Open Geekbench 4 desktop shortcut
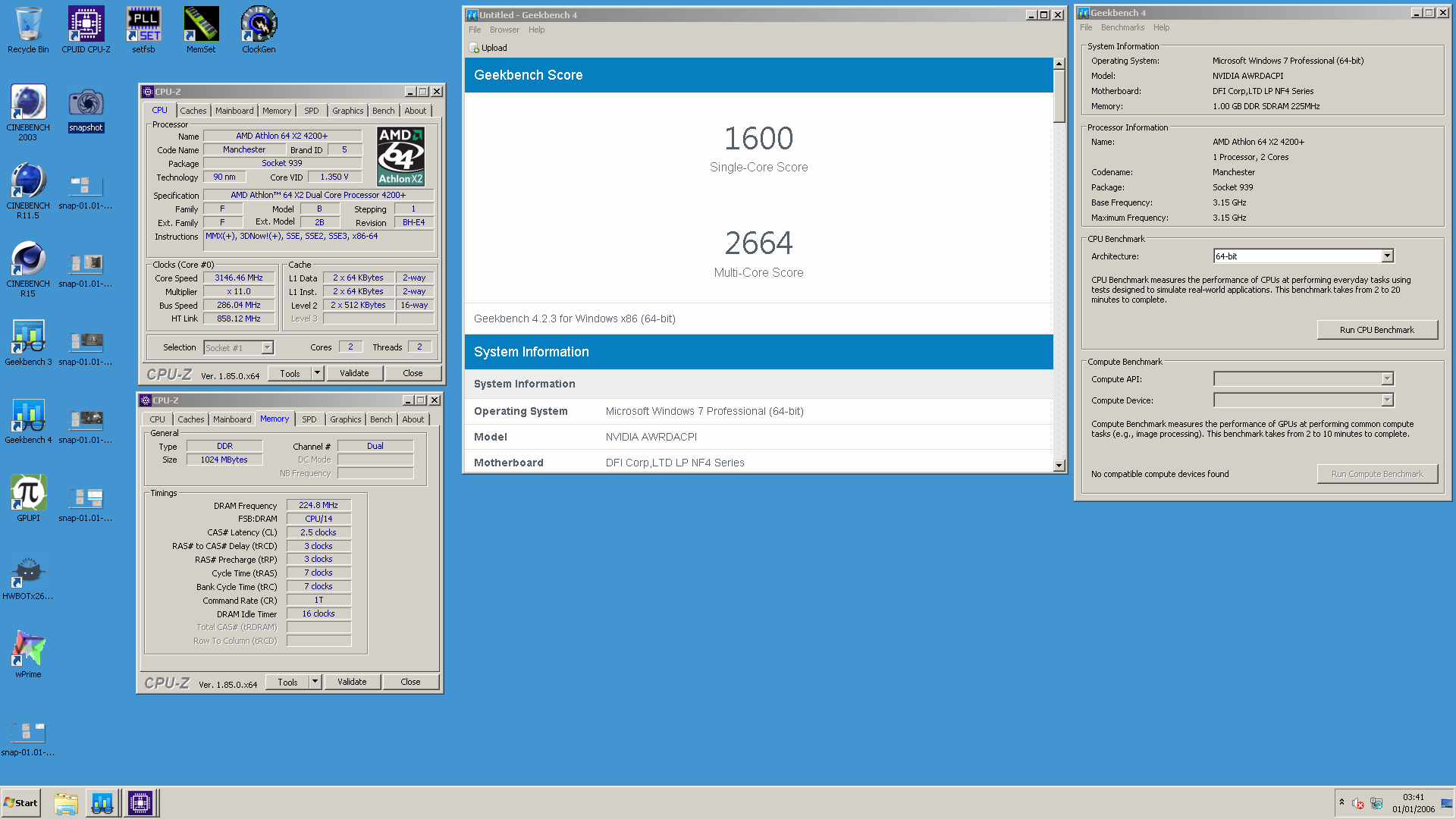The height and width of the screenshot is (819, 1456). tap(28, 421)
